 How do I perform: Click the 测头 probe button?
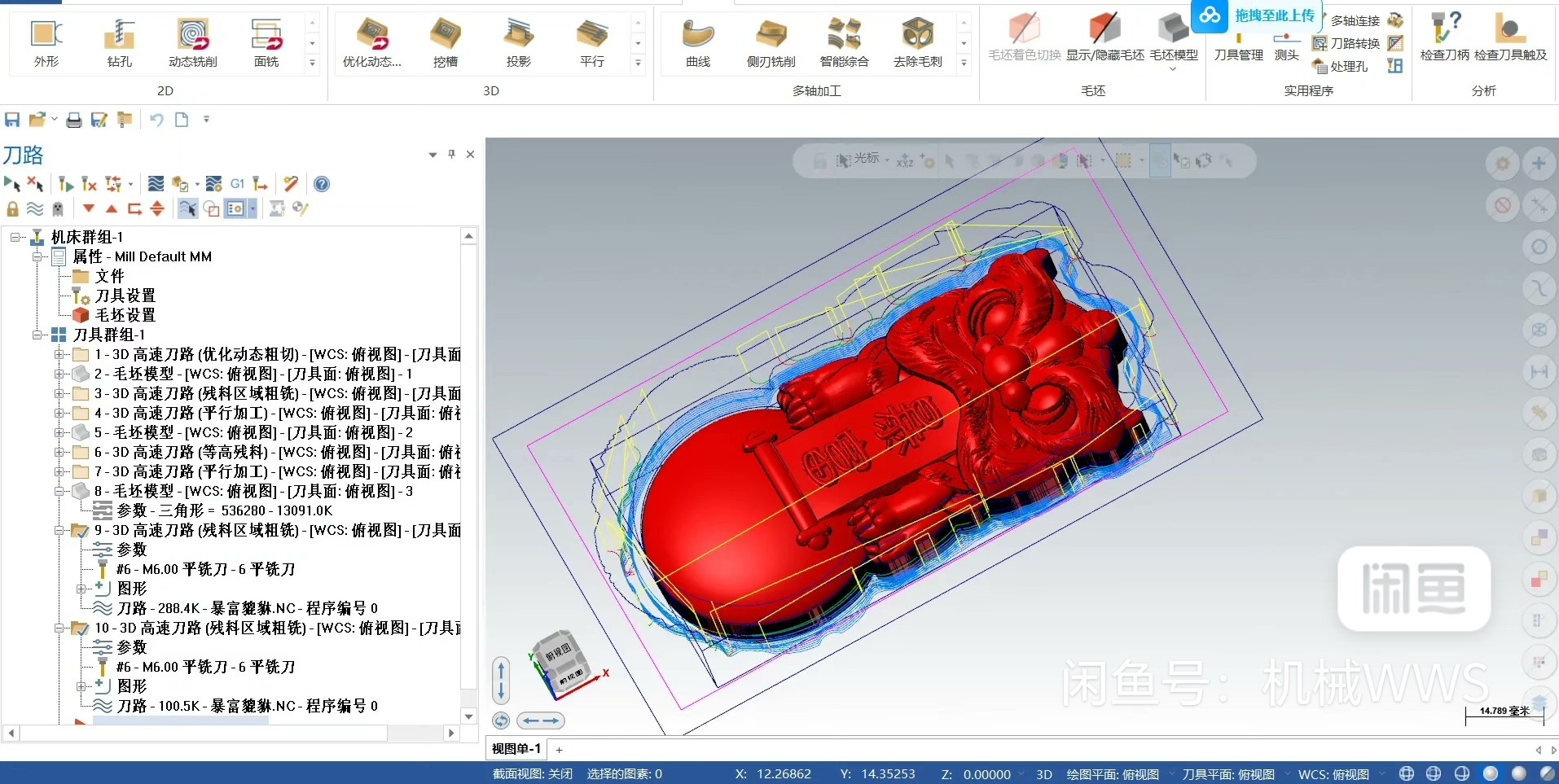1287,46
